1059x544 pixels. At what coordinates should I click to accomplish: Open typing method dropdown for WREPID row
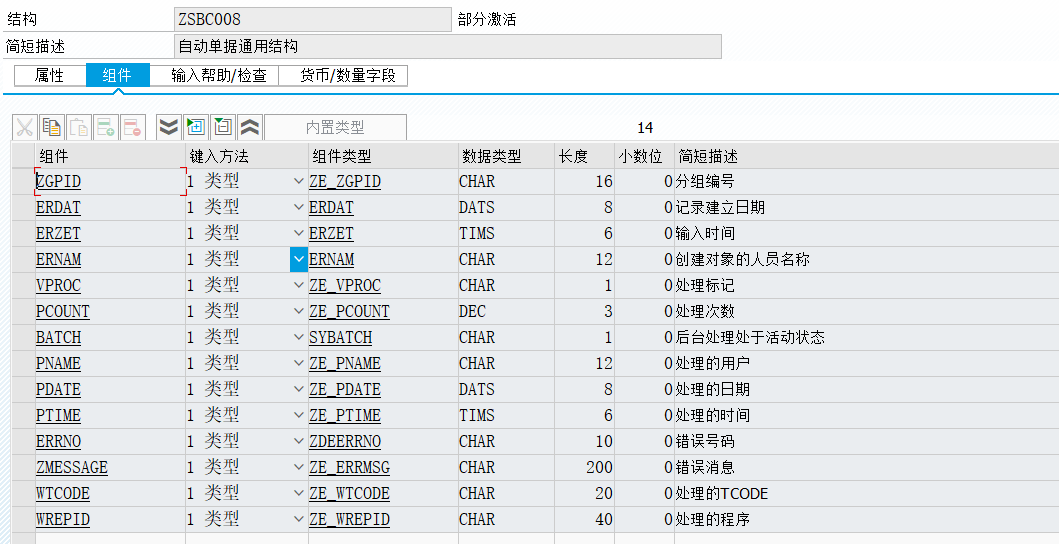pyautogui.click(x=299, y=520)
